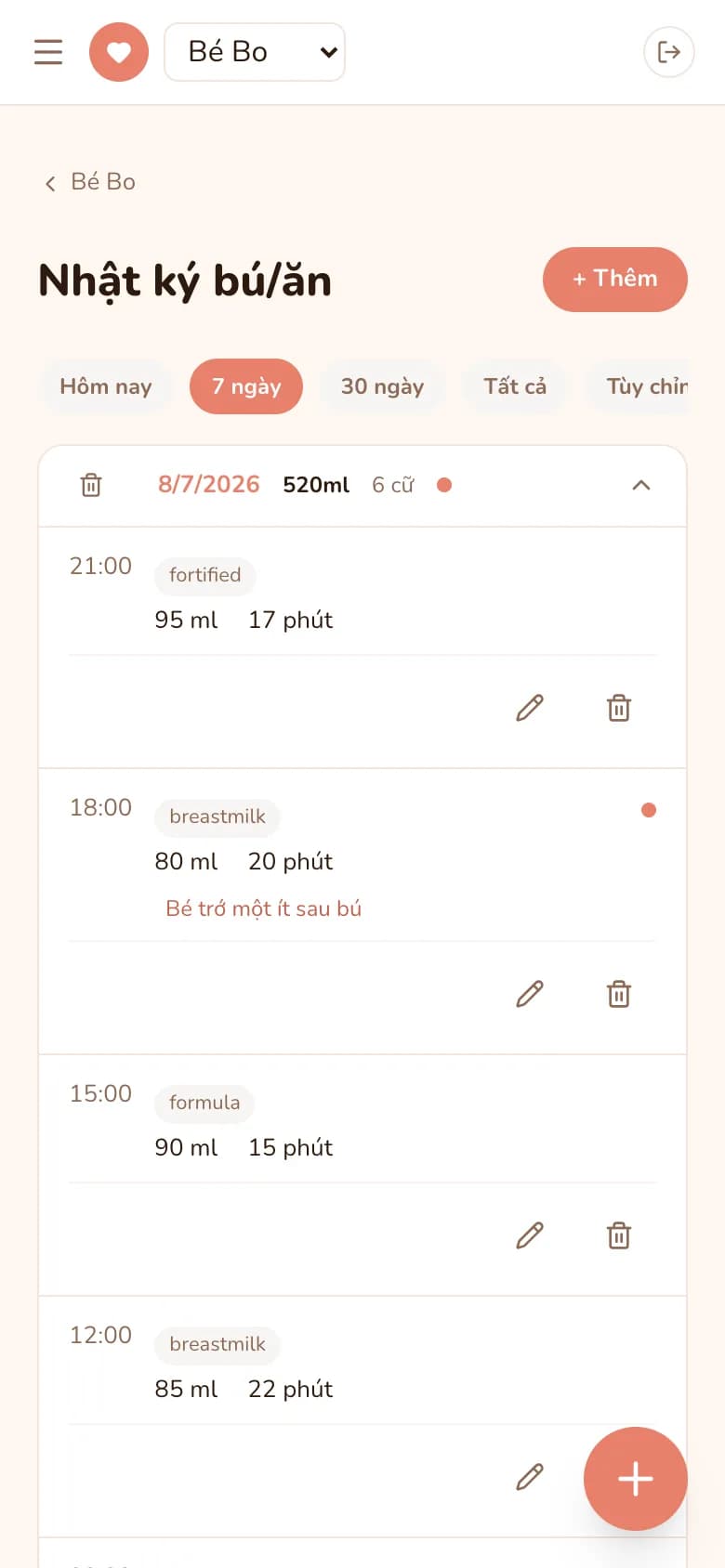Collapse the 8/7/2026 day section
This screenshot has width=725, height=1568.
pos(641,485)
